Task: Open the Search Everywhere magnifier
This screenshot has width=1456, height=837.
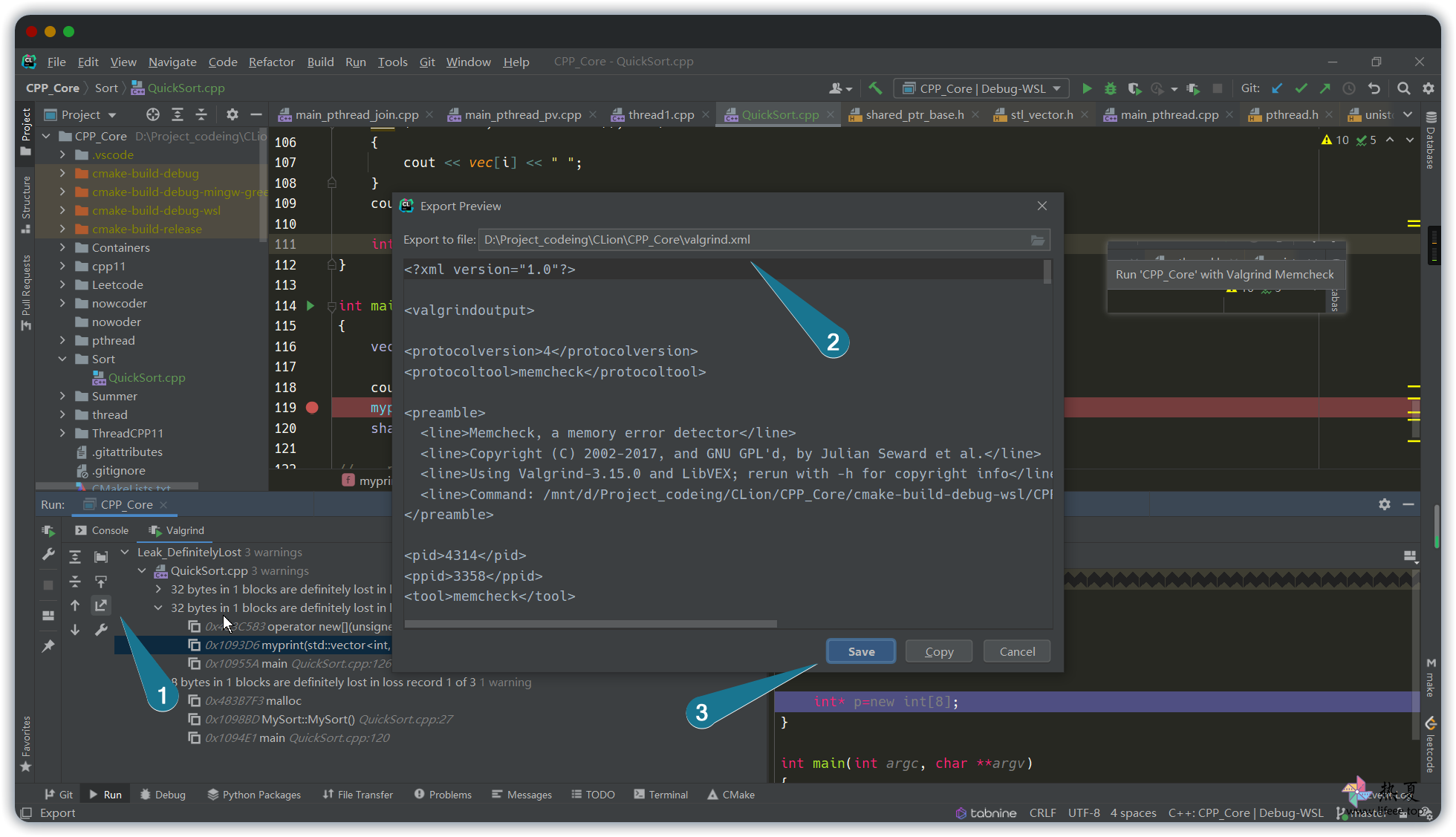Action: (1403, 88)
